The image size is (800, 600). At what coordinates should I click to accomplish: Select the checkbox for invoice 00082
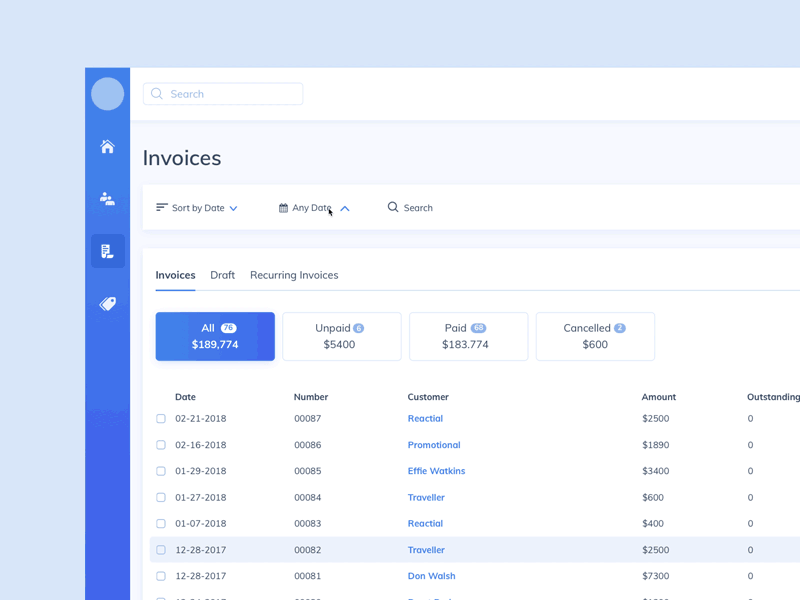pos(161,550)
